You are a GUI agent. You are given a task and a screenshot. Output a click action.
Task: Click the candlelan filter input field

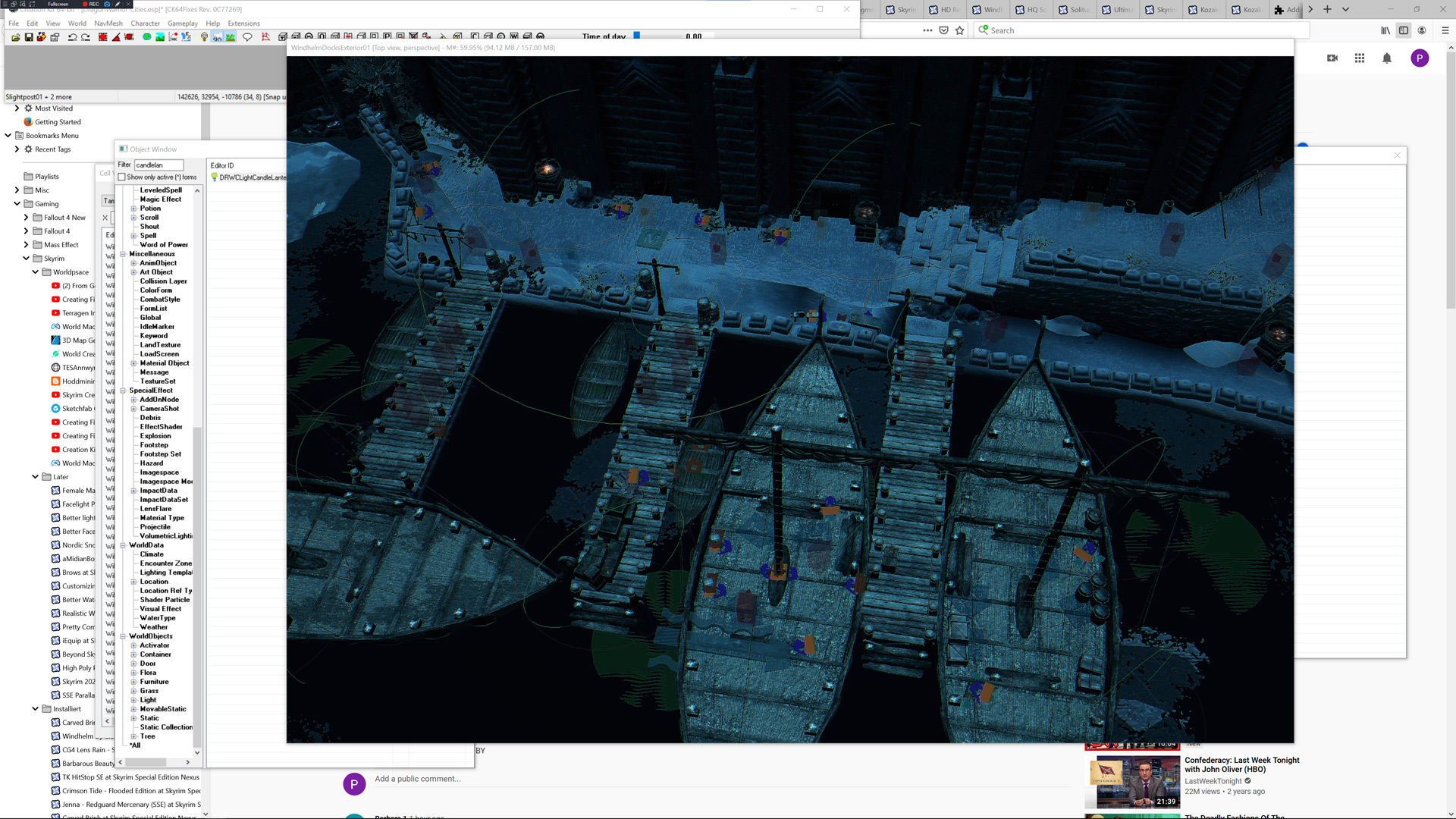[x=158, y=165]
